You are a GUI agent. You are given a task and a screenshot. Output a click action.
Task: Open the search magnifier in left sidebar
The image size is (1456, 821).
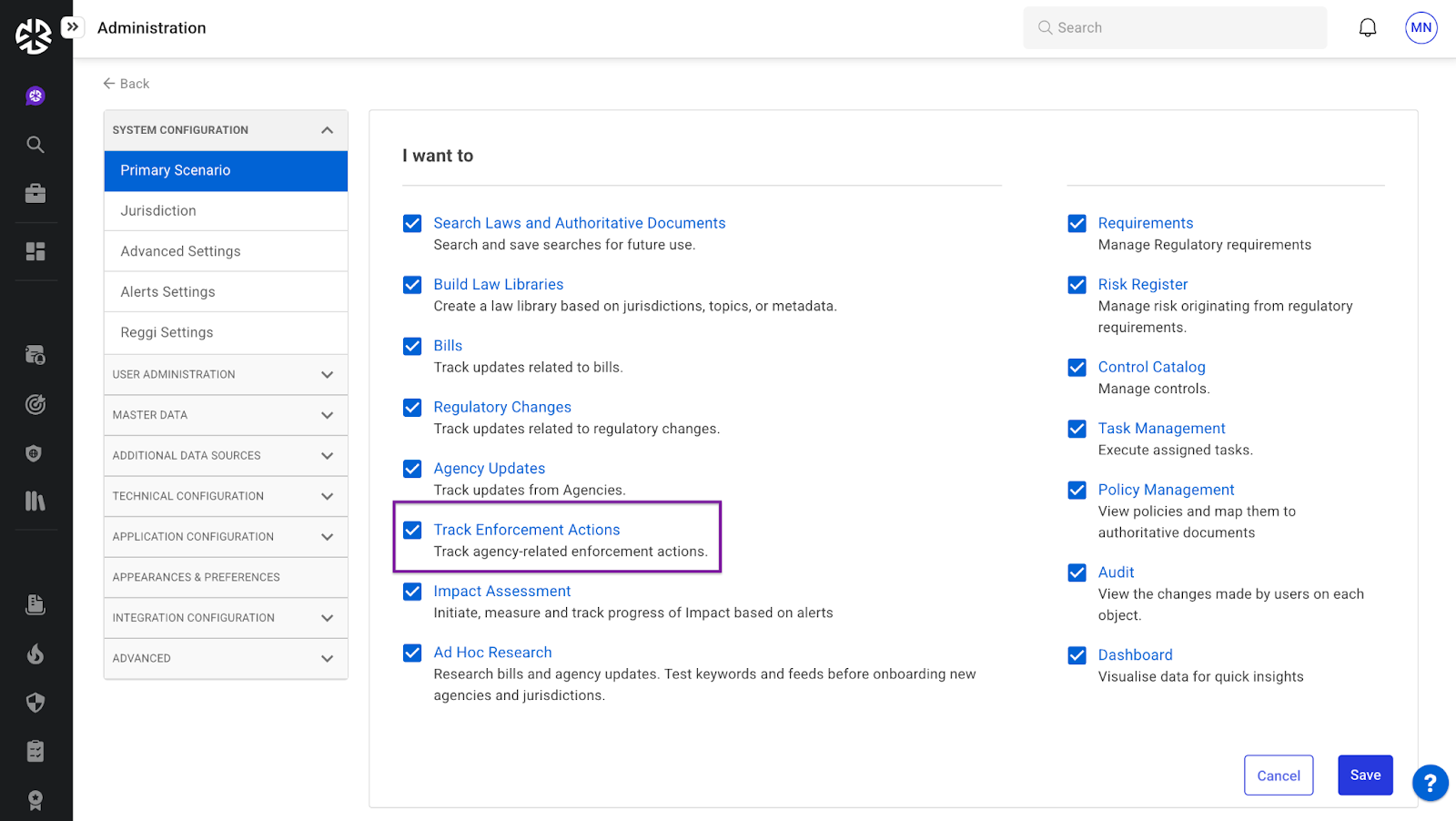(35, 145)
